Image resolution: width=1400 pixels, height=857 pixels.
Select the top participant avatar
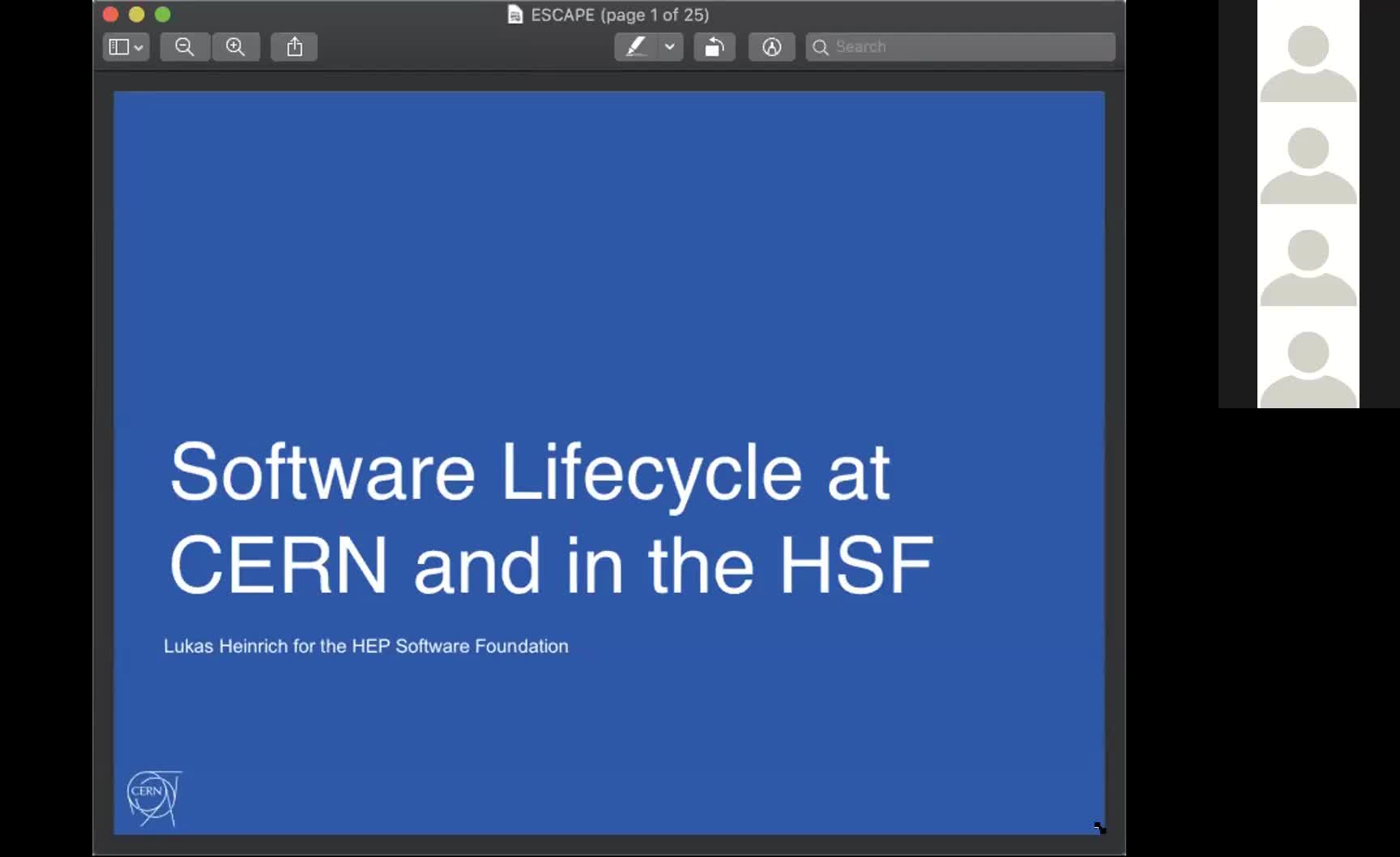click(x=1308, y=53)
